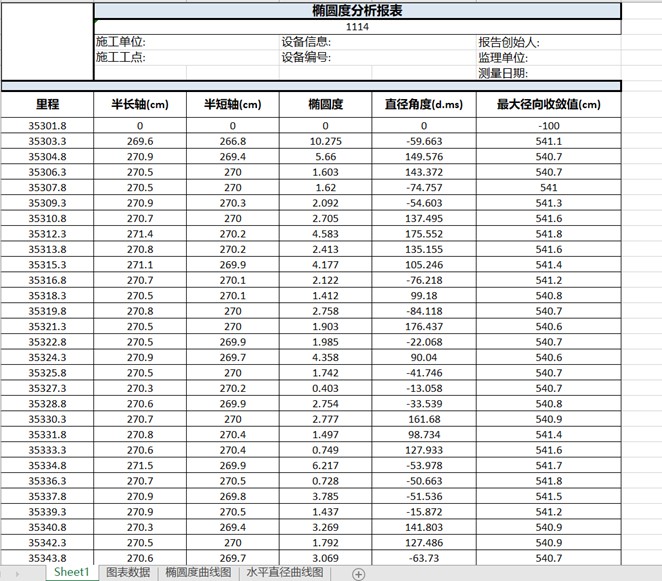This screenshot has width=662, height=581.
Task: Click the cell containing 1114
Action: [x=357, y=27]
